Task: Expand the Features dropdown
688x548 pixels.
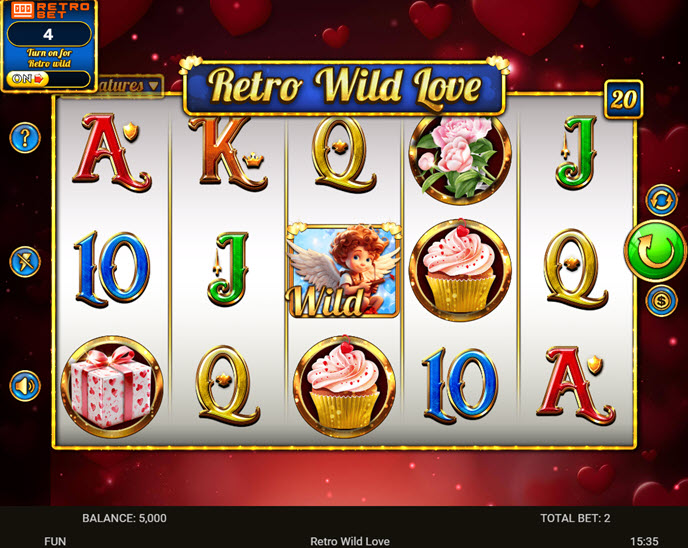Action: (x=129, y=86)
